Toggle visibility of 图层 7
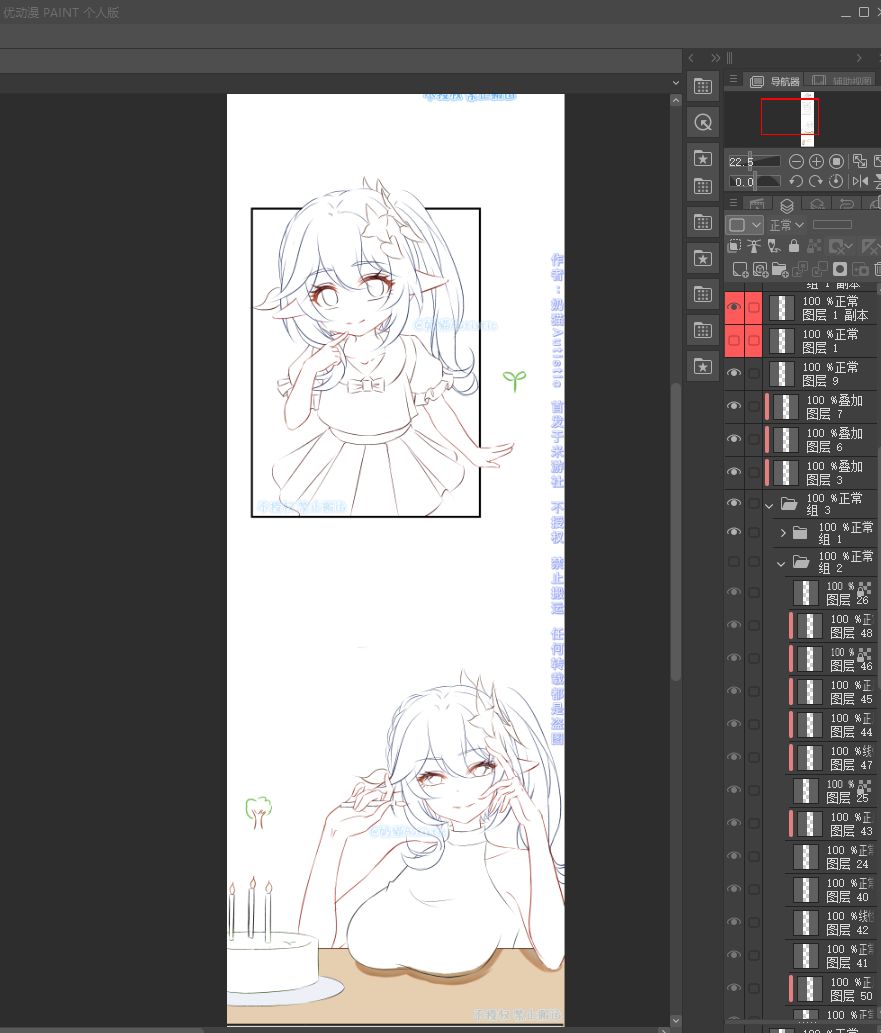 click(734, 406)
